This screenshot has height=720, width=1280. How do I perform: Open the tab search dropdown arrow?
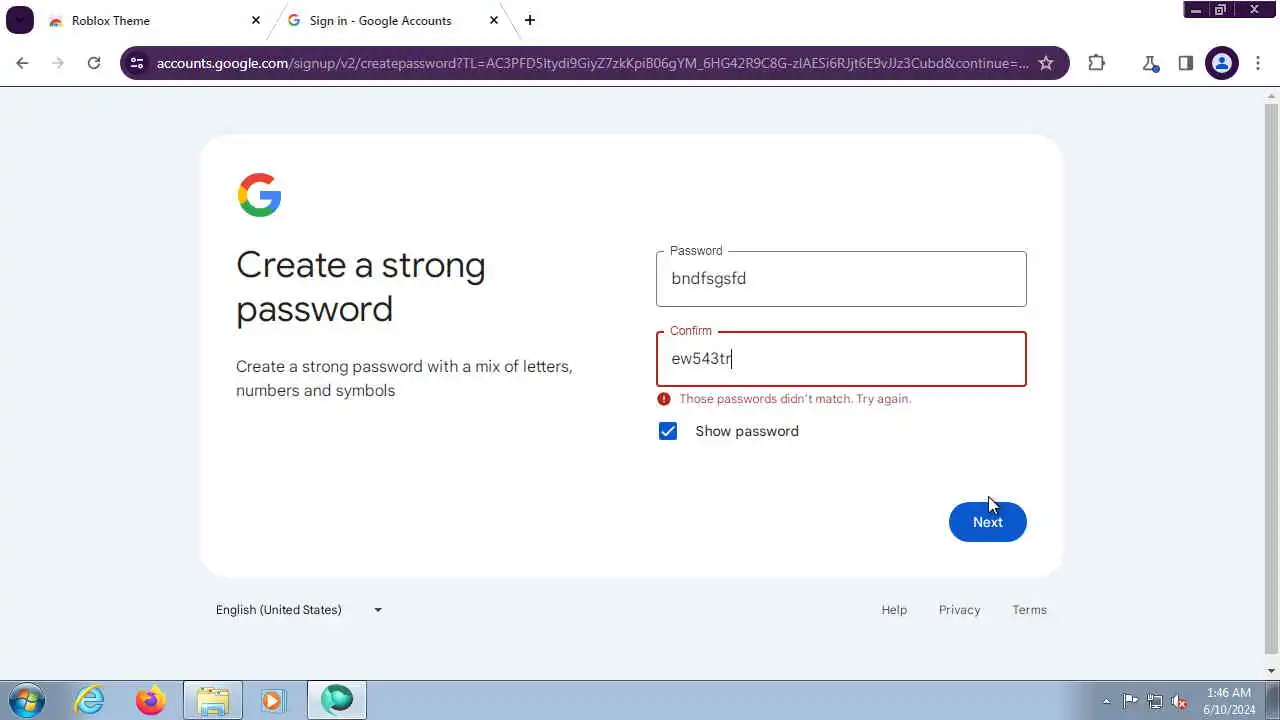pyautogui.click(x=20, y=20)
